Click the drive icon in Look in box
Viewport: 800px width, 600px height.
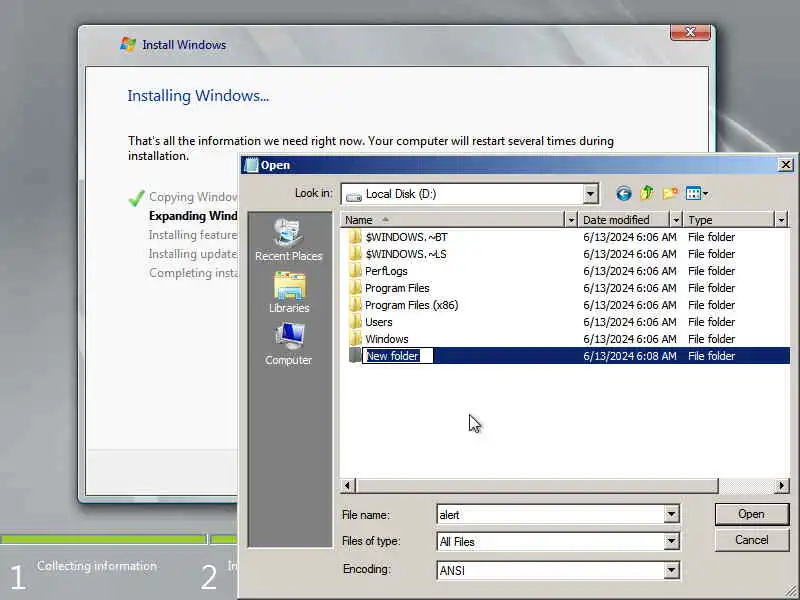coord(354,194)
